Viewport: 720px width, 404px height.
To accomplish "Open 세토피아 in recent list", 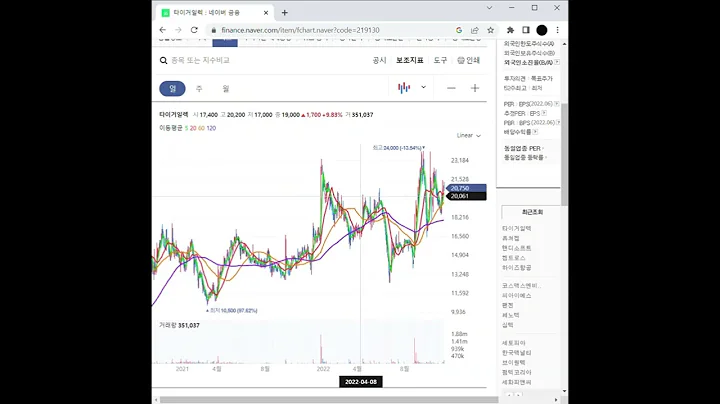I will coord(513,343).
